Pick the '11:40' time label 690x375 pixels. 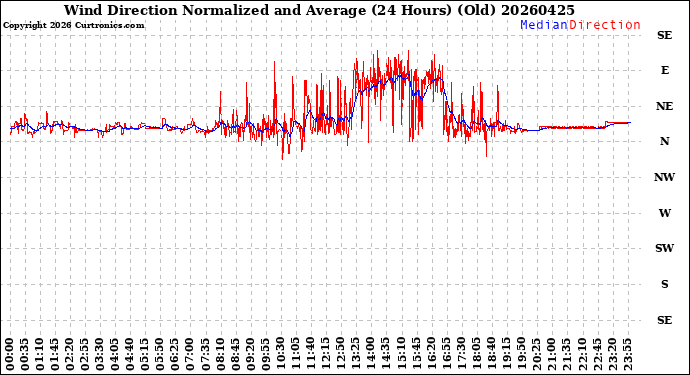pos(310,354)
